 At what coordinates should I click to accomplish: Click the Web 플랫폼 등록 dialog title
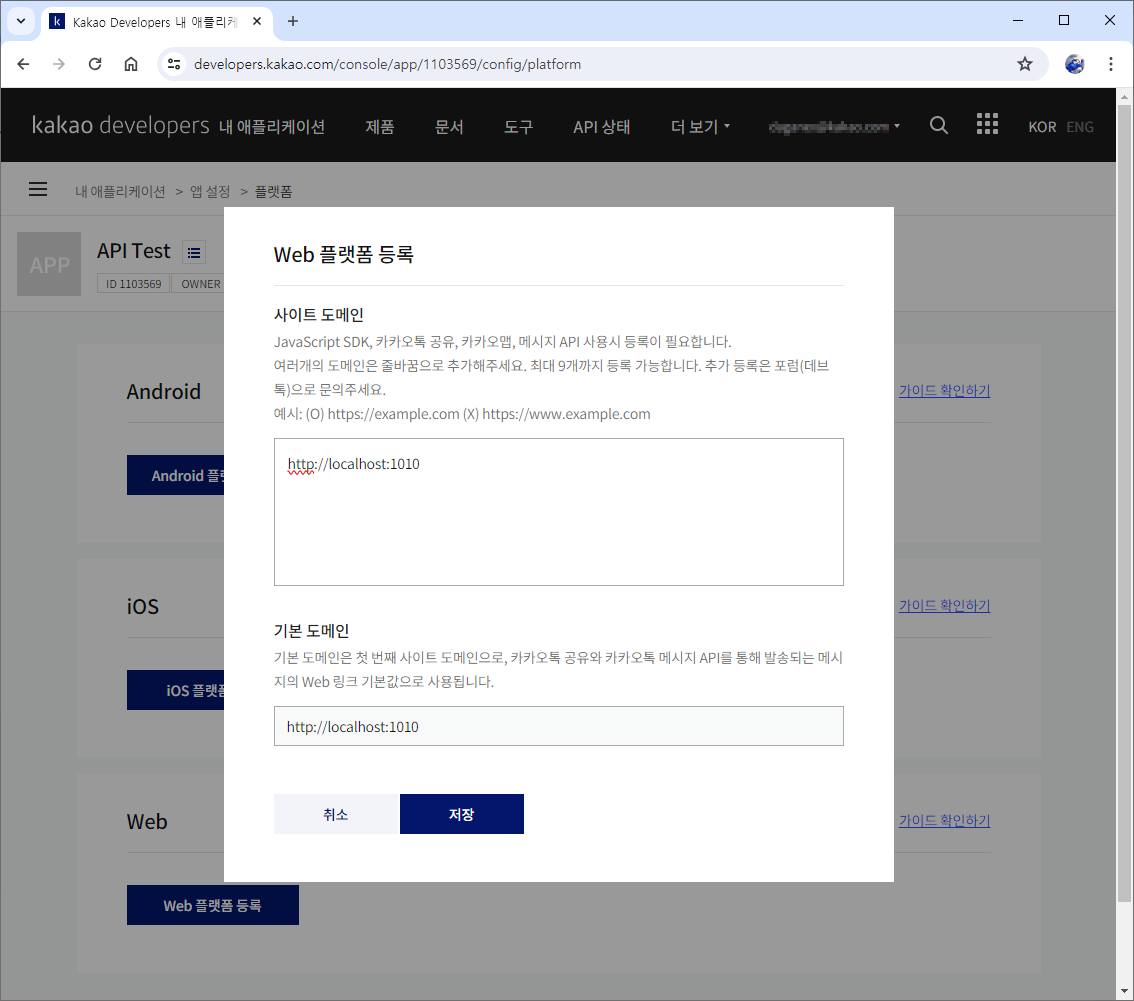pyautogui.click(x=344, y=255)
